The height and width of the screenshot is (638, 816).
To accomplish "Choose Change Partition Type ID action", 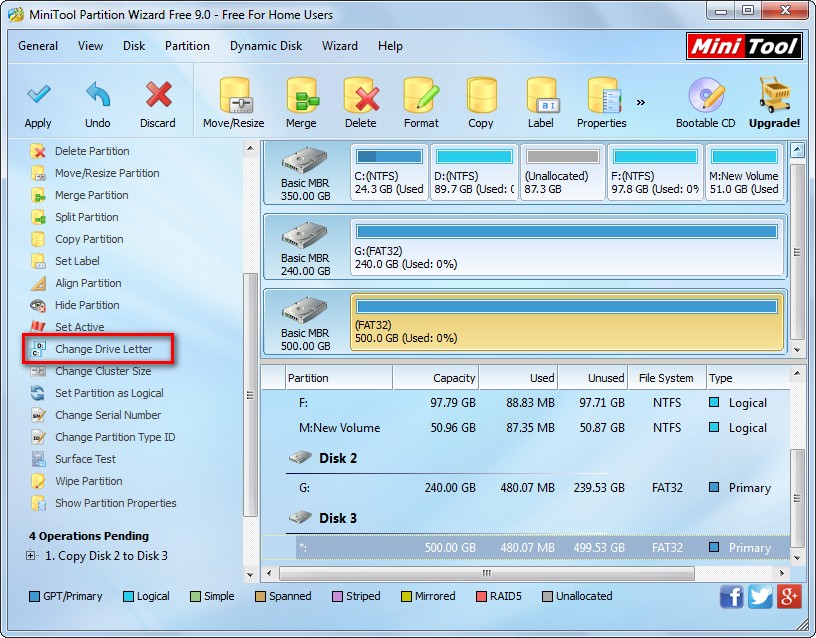I will 115,437.
